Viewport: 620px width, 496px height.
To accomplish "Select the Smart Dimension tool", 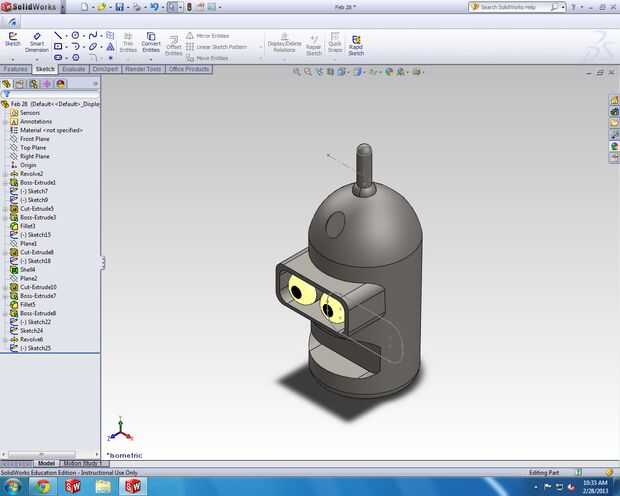I will [x=38, y=38].
